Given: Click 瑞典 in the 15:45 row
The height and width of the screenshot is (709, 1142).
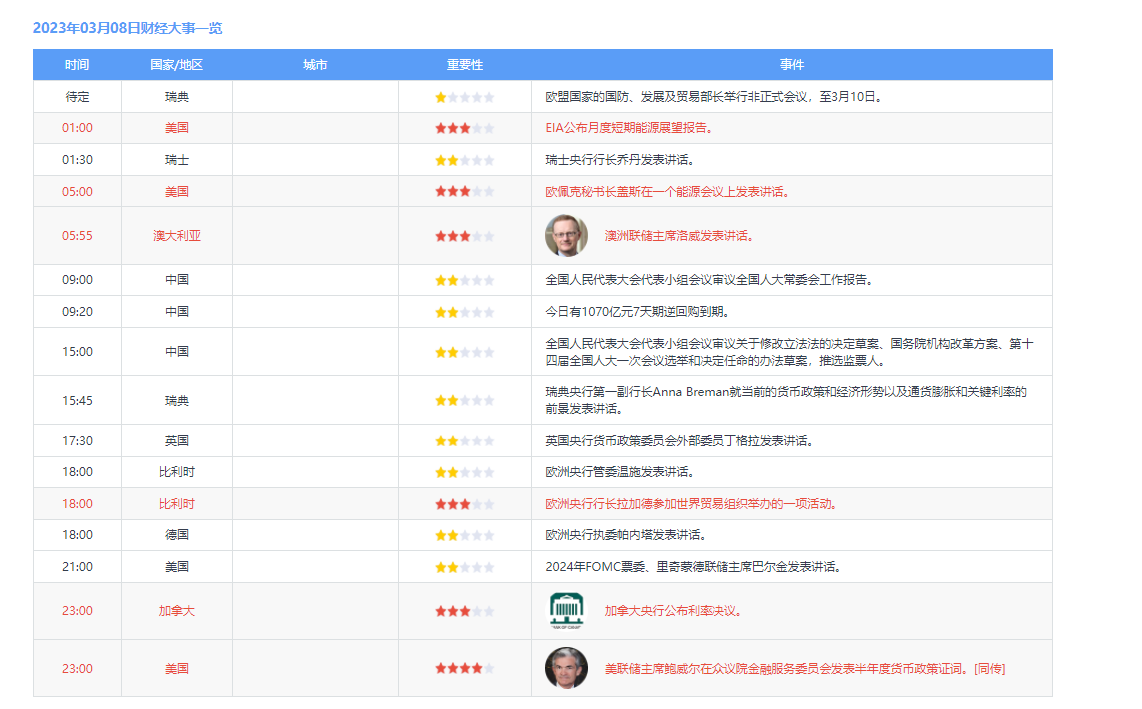Looking at the screenshot, I should pyautogui.click(x=176, y=400).
